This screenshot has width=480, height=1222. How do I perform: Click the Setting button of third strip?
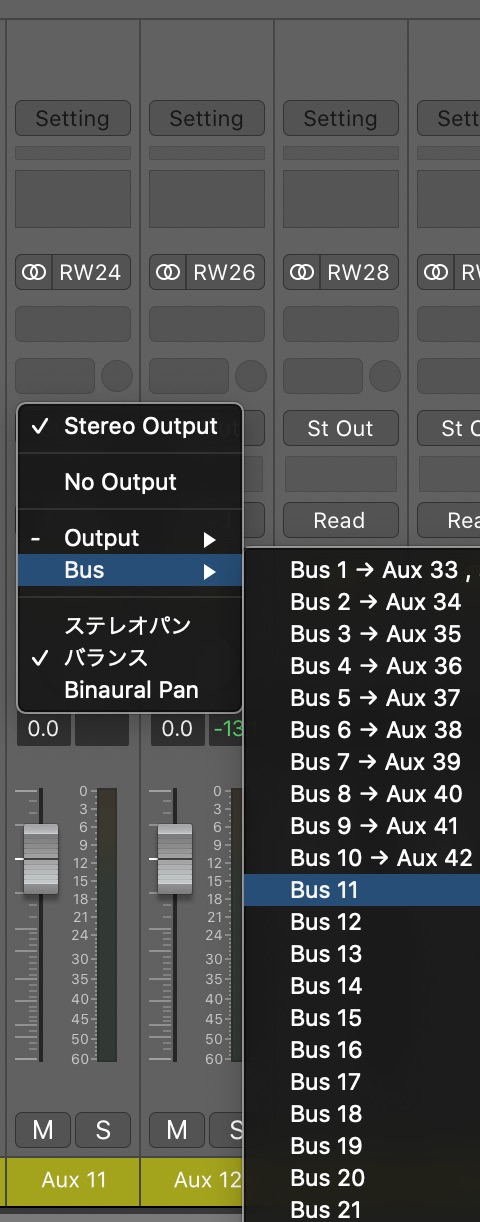(340, 118)
